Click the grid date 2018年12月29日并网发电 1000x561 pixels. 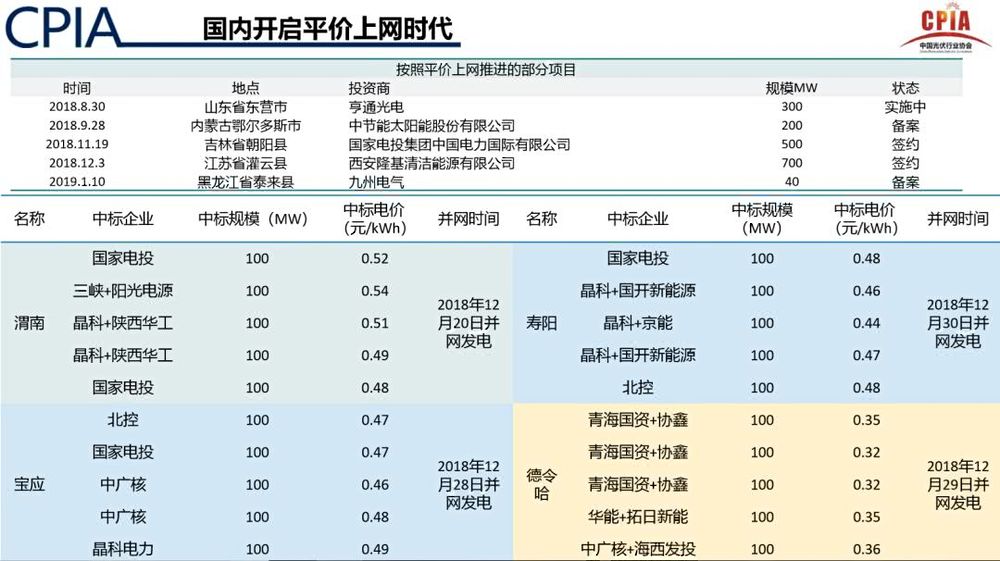(x=957, y=484)
